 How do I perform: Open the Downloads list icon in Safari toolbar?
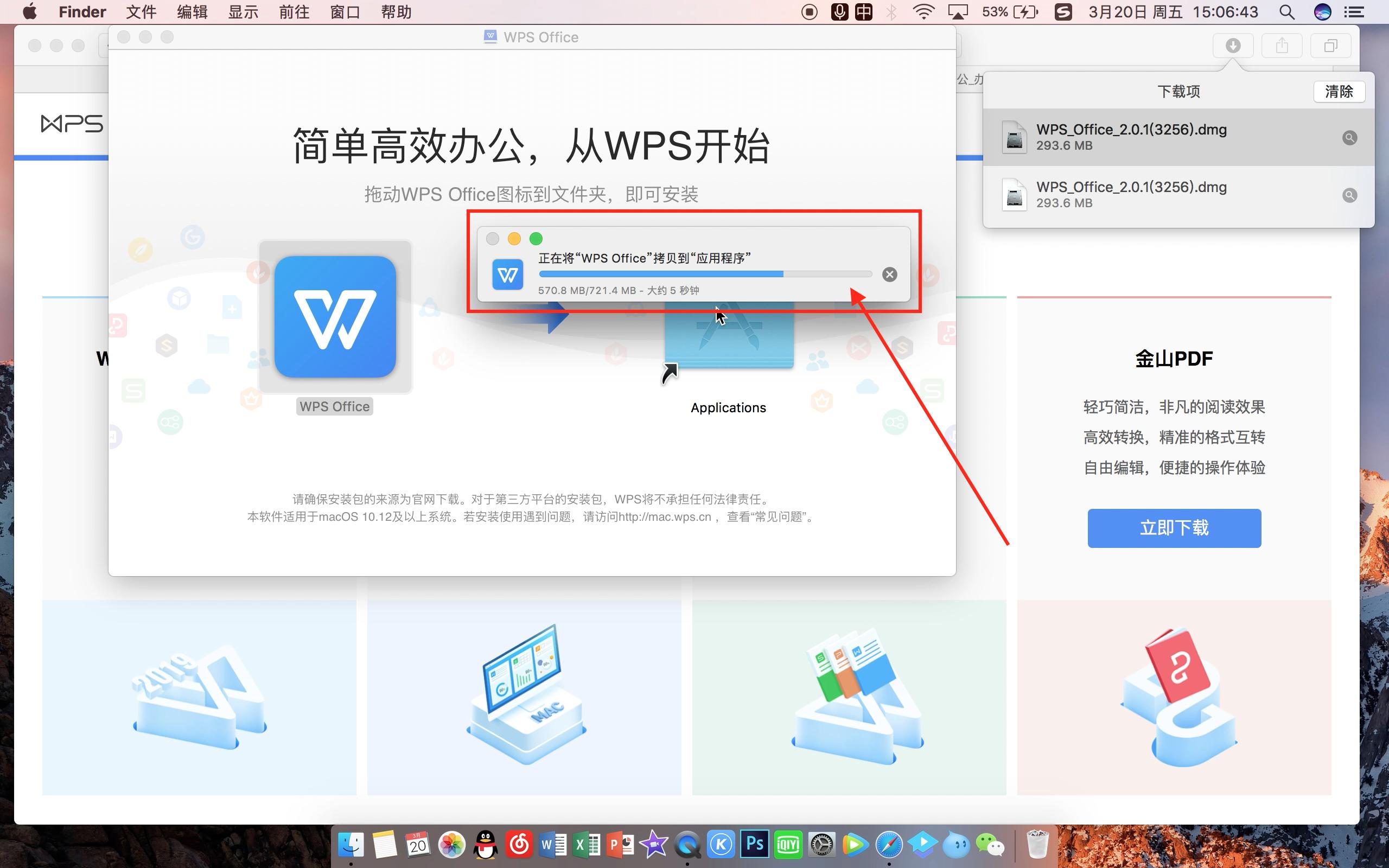[x=1233, y=46]
